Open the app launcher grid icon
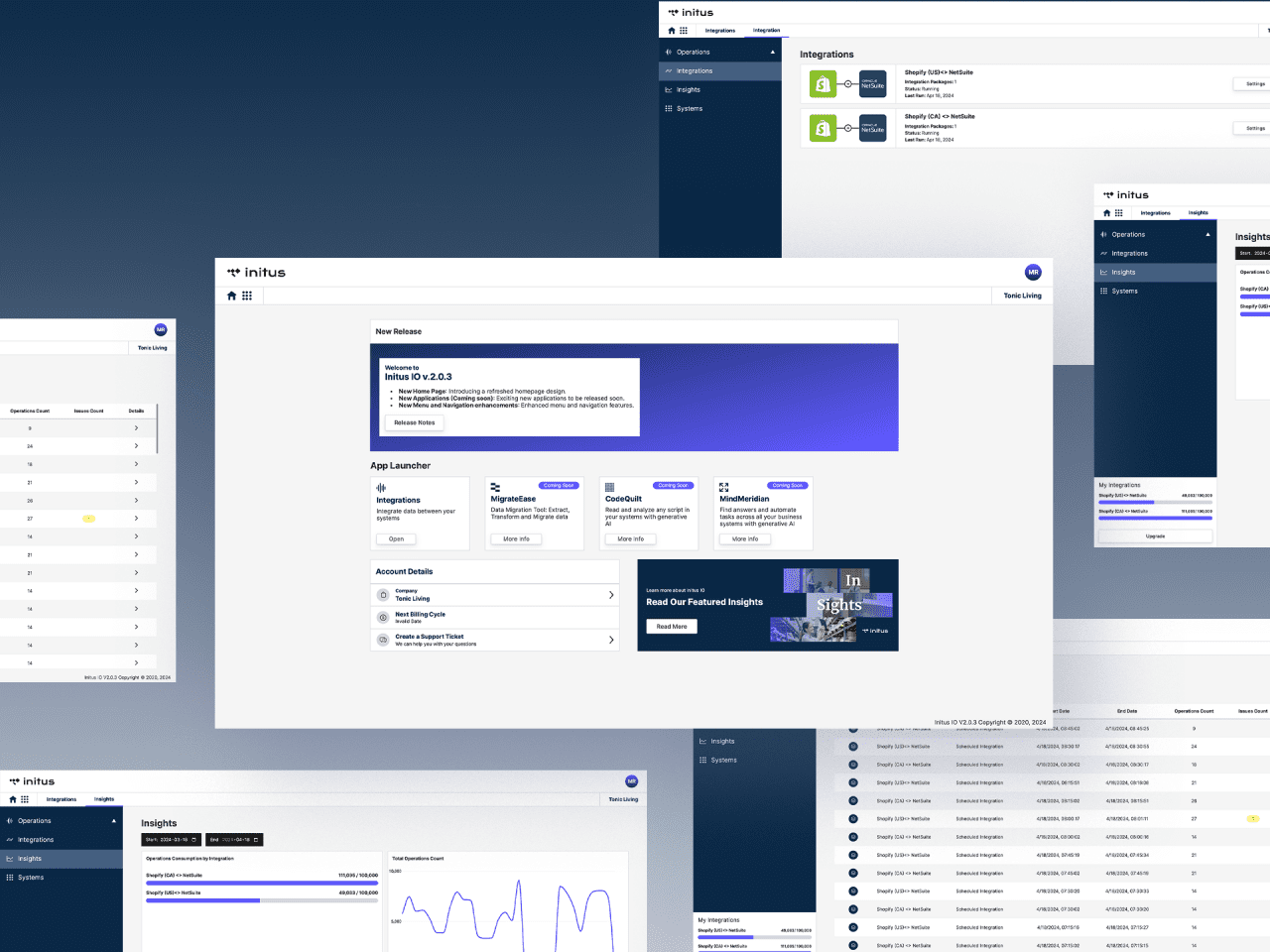The image size is (1270, 952). [x=247, y=296]
